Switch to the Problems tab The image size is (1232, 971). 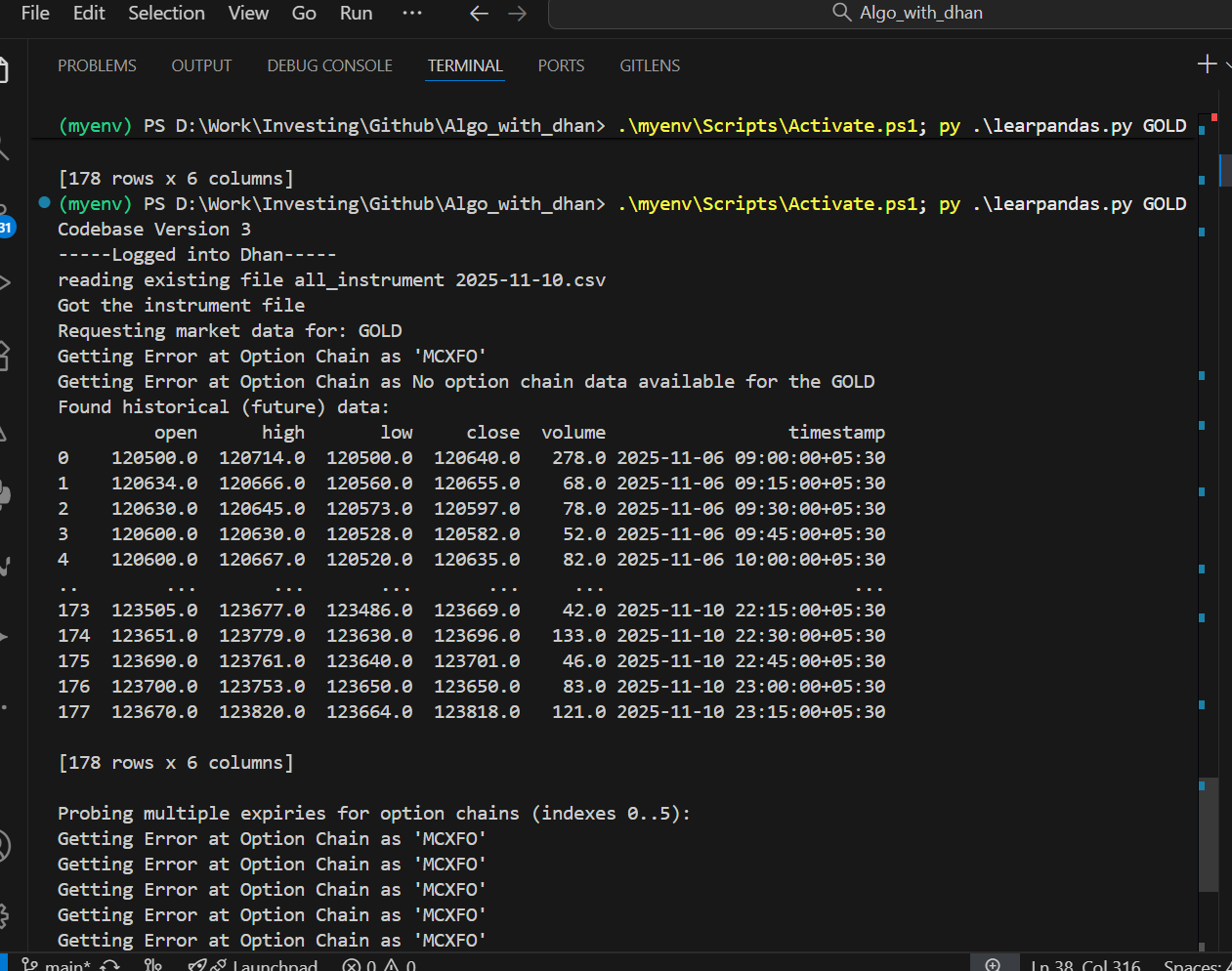[97, 65]
